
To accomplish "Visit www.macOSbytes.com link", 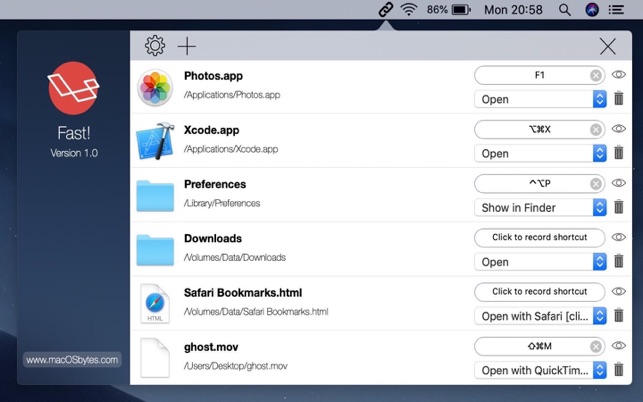I will coord(72,360).
